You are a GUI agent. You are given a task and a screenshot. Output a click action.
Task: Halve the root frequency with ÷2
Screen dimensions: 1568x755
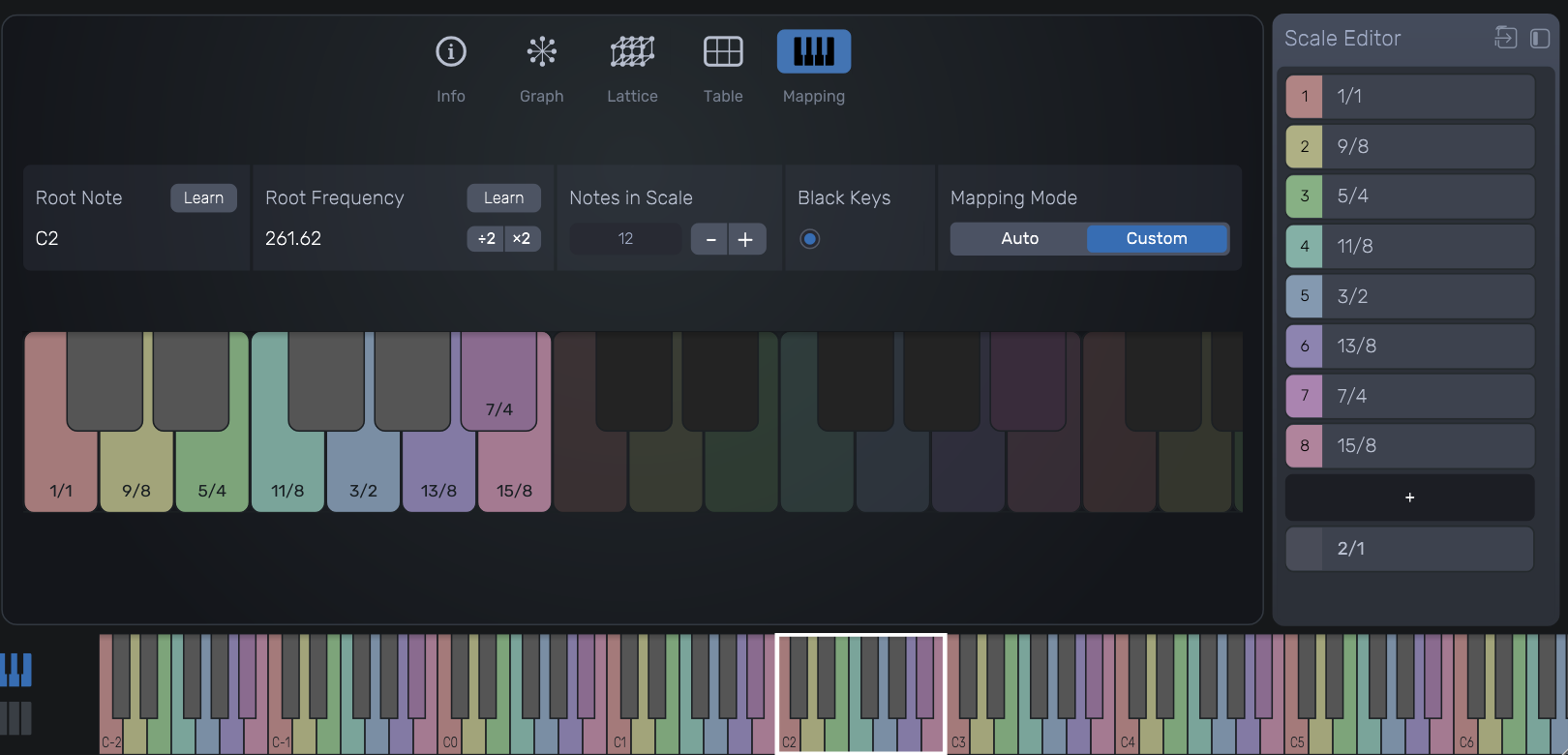(x=486, y=239)
